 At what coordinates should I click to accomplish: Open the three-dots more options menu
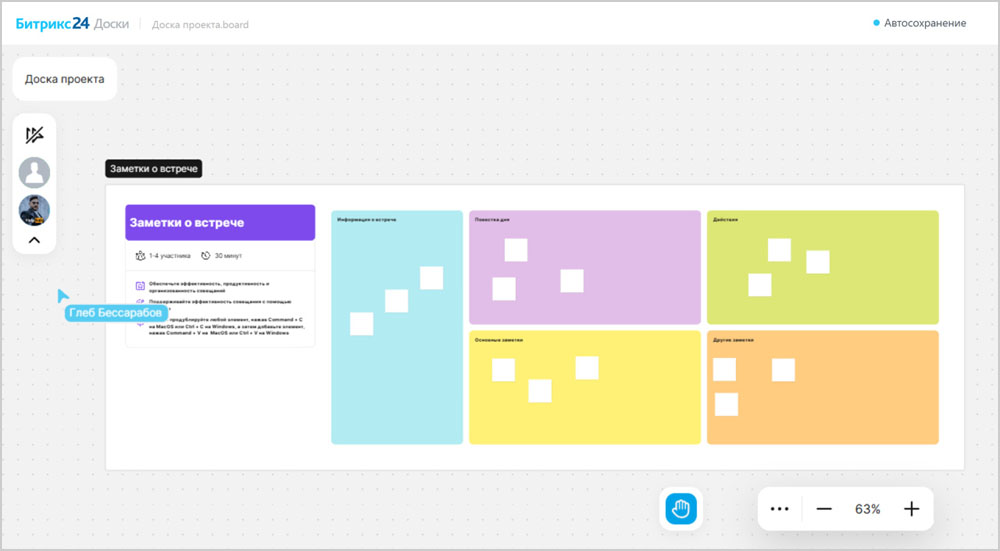tap(780, 509)
